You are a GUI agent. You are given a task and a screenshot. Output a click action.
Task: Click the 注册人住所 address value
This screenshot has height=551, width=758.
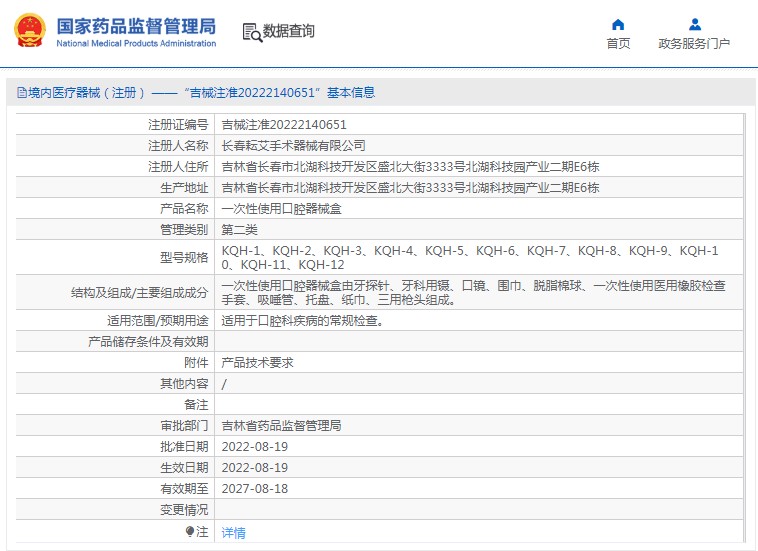[x=410, y=167]
